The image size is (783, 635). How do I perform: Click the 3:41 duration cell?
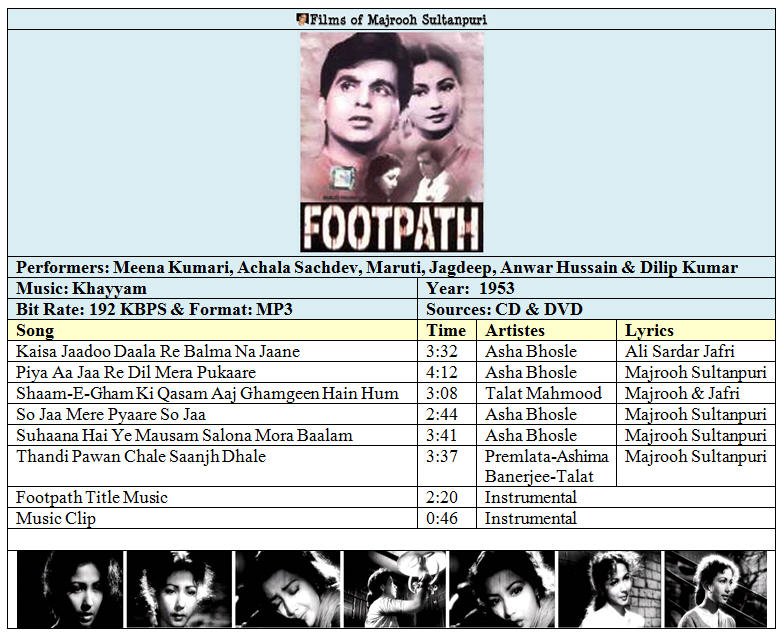447,435
